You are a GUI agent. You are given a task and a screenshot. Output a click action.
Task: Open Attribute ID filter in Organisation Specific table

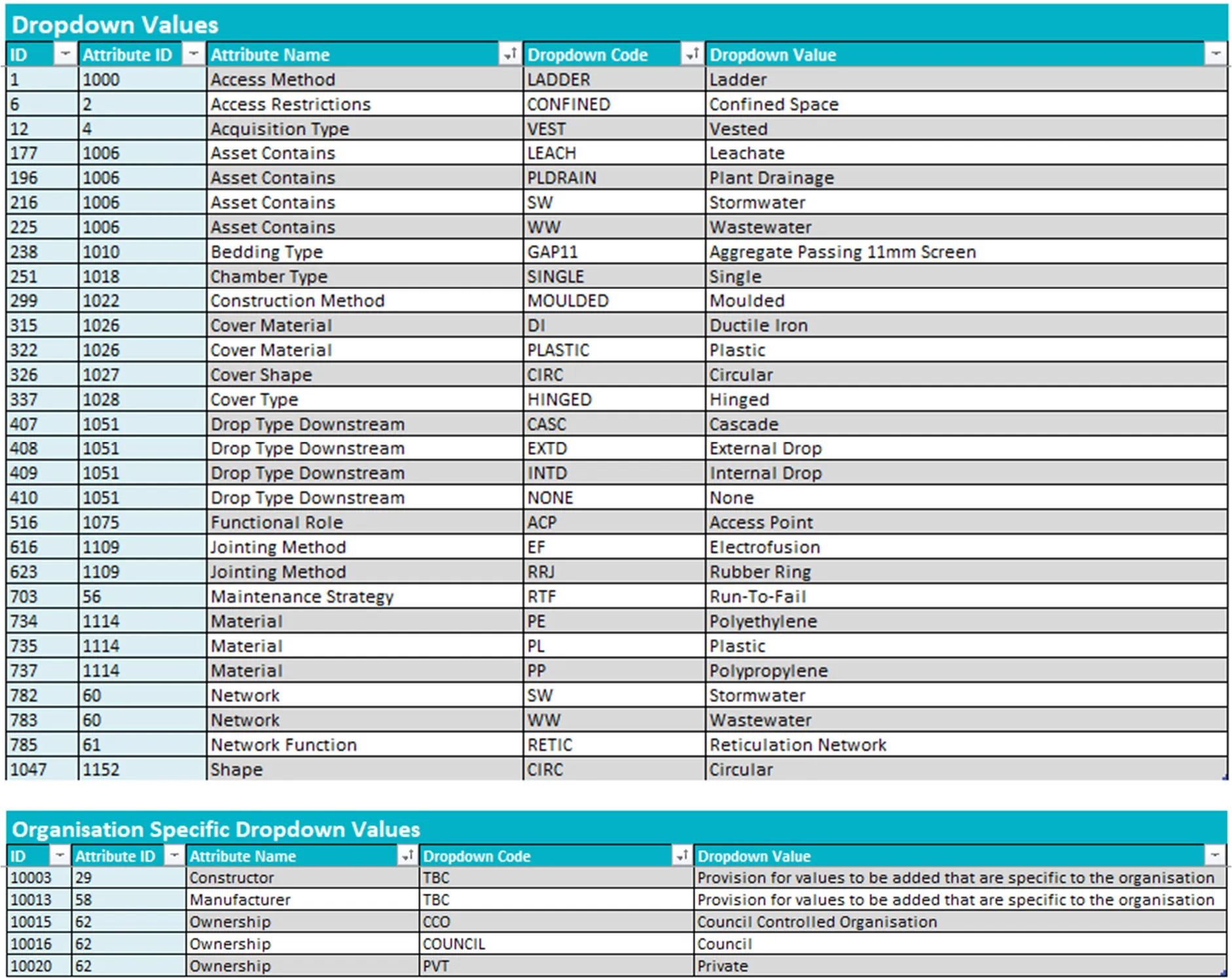click(x=173, y=856)
